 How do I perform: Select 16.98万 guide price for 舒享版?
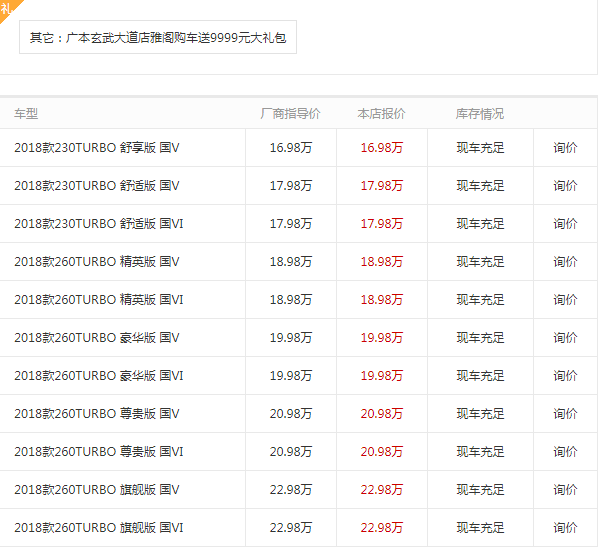pos(291,148)
